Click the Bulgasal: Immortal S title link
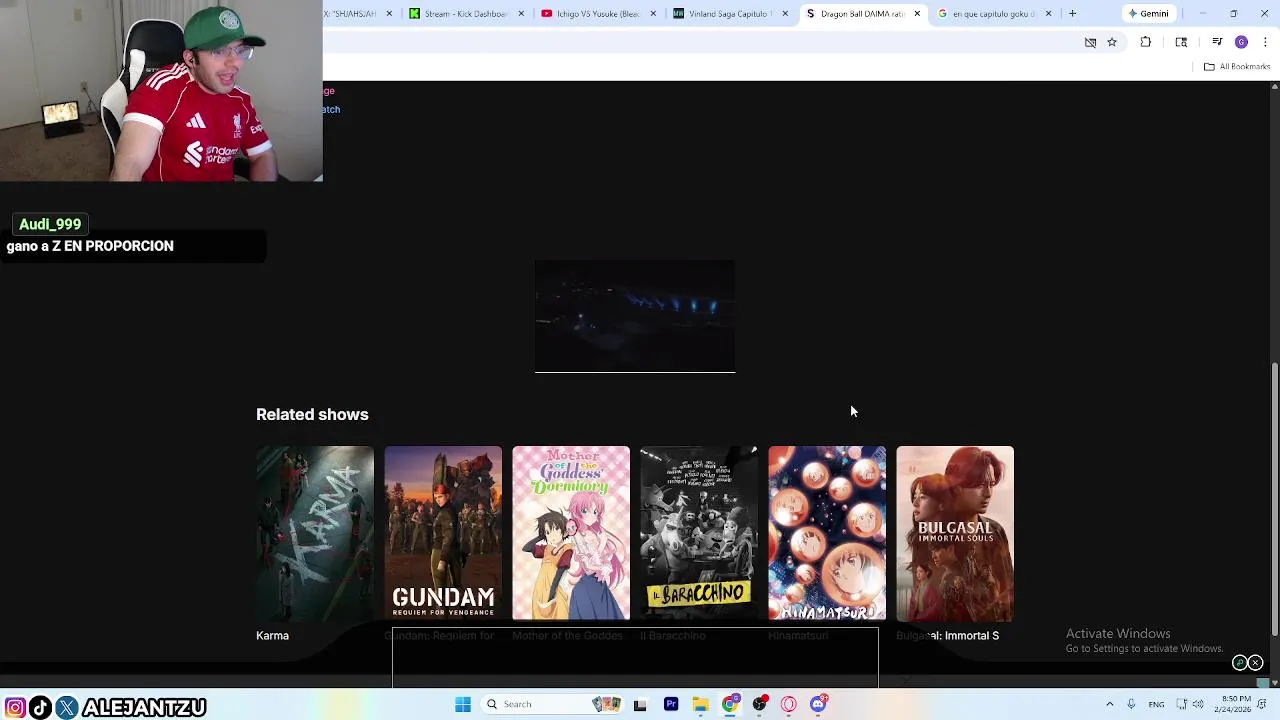Screen dimensions: 1280x720 (x=947, y=636)
